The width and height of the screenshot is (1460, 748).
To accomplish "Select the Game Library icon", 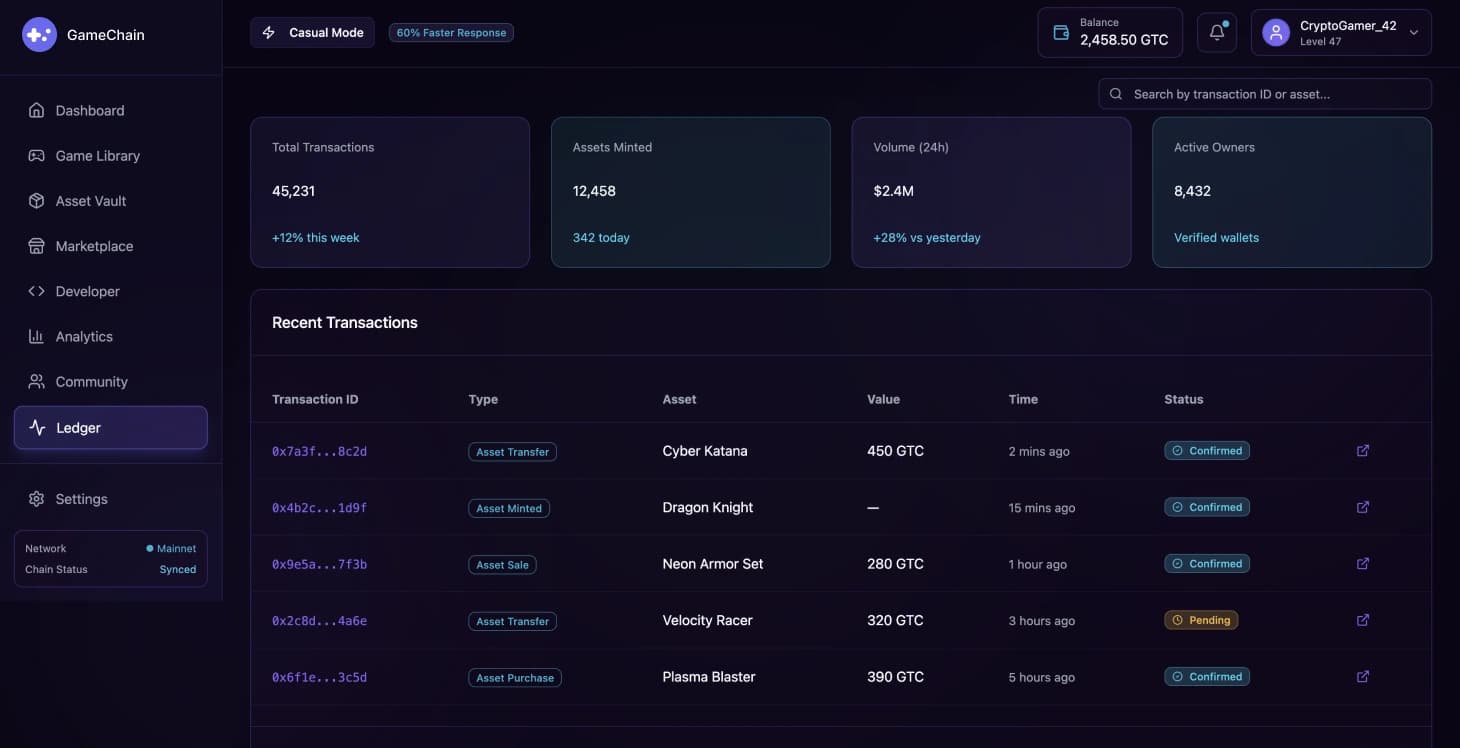I will (x=35, y=155).
